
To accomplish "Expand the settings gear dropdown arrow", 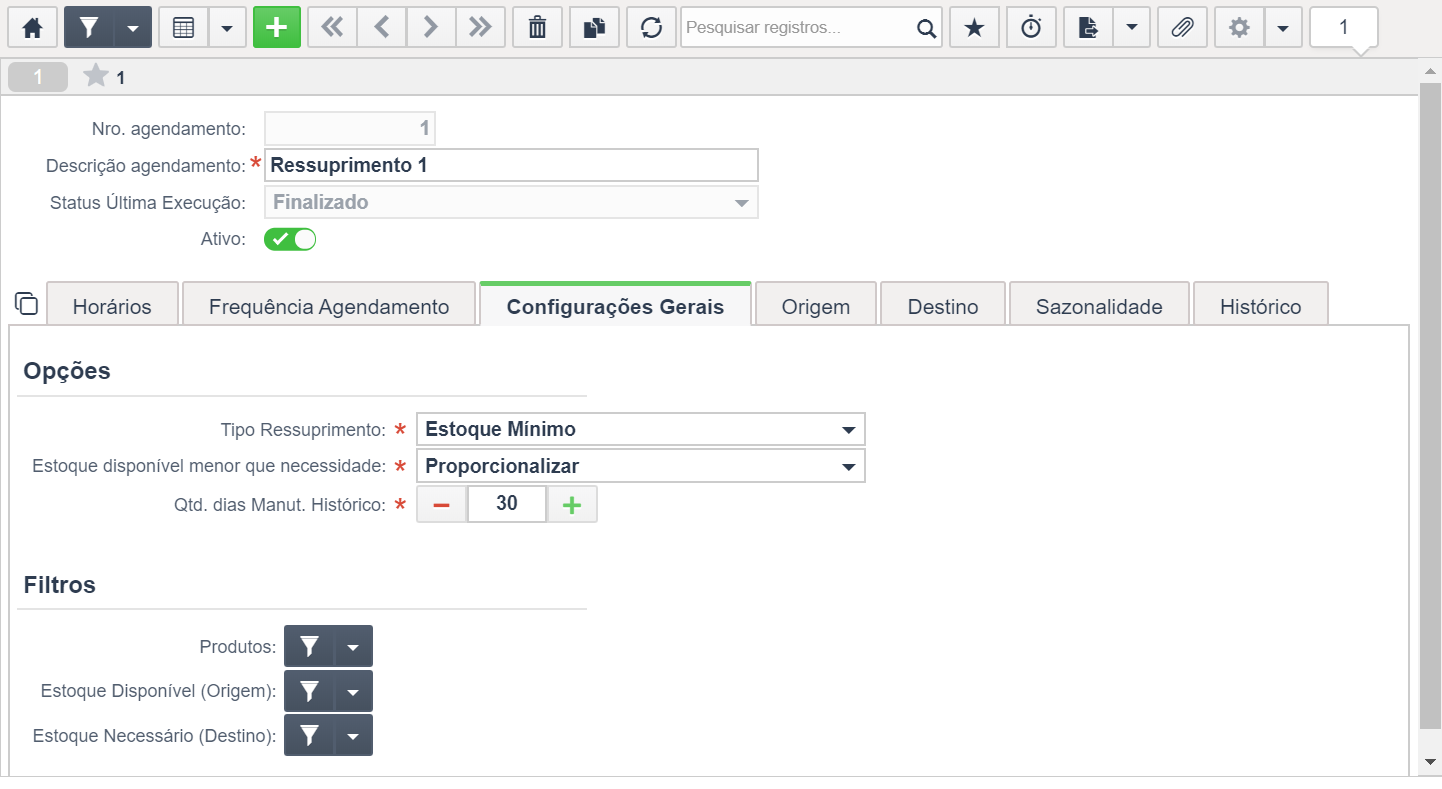I will click(x=1283, y=28).
